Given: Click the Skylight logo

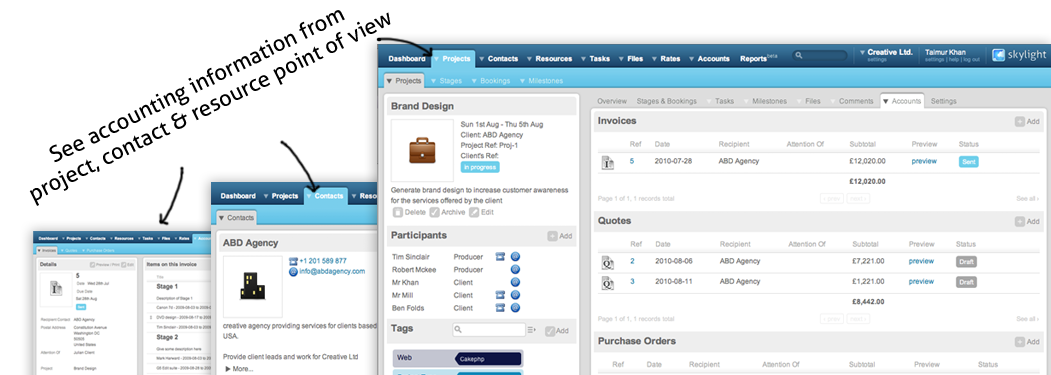Looking at the screenshot, I should click(1017, 56).
